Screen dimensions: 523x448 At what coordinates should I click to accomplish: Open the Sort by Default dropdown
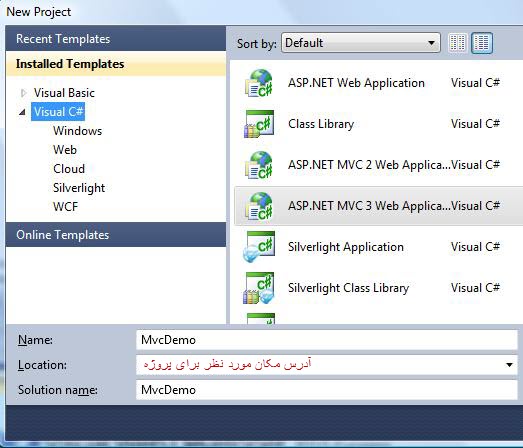(x=361, y=43)
